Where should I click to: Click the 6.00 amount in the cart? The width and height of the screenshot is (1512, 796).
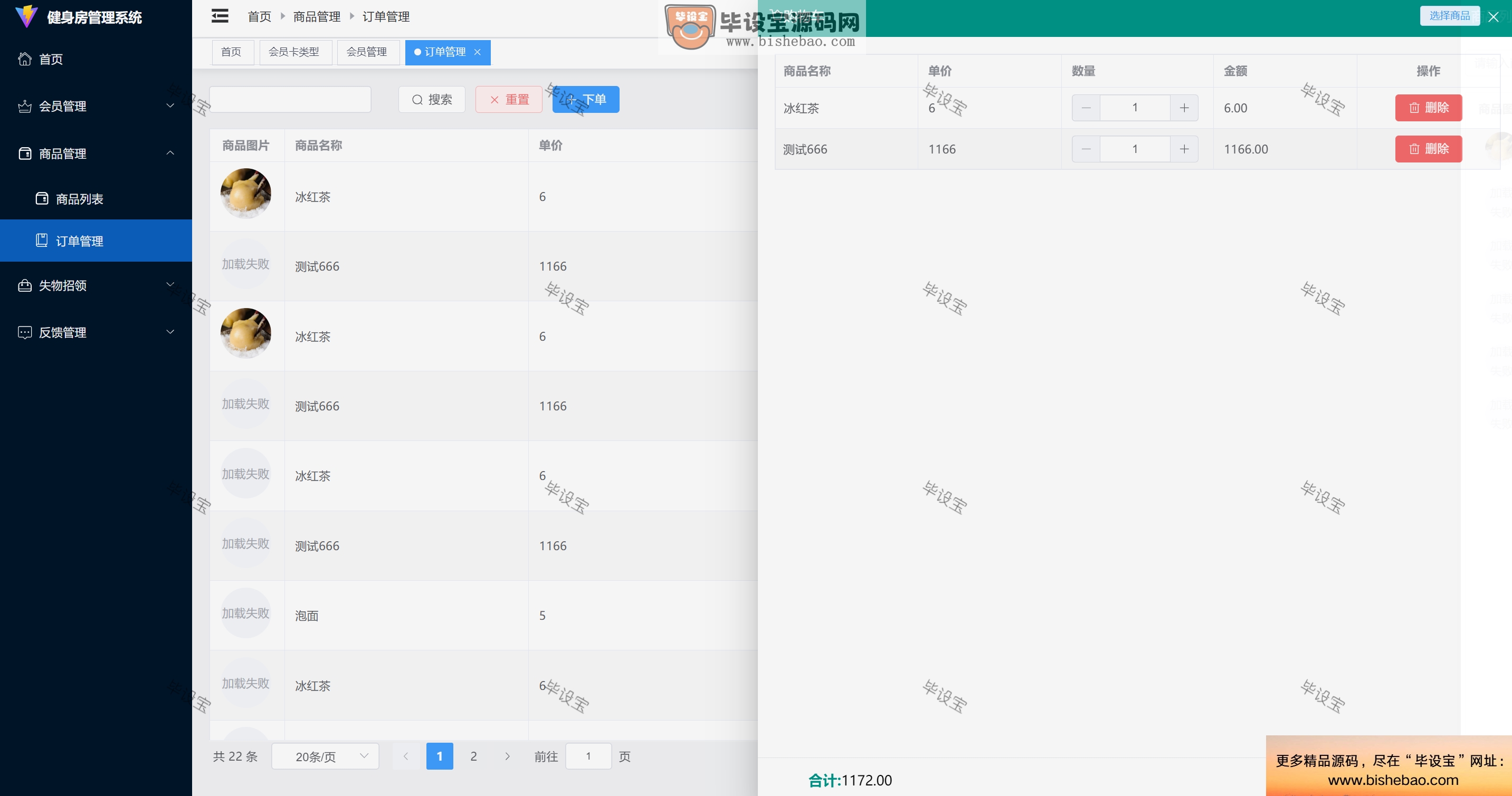click(x=1235, y=108)
